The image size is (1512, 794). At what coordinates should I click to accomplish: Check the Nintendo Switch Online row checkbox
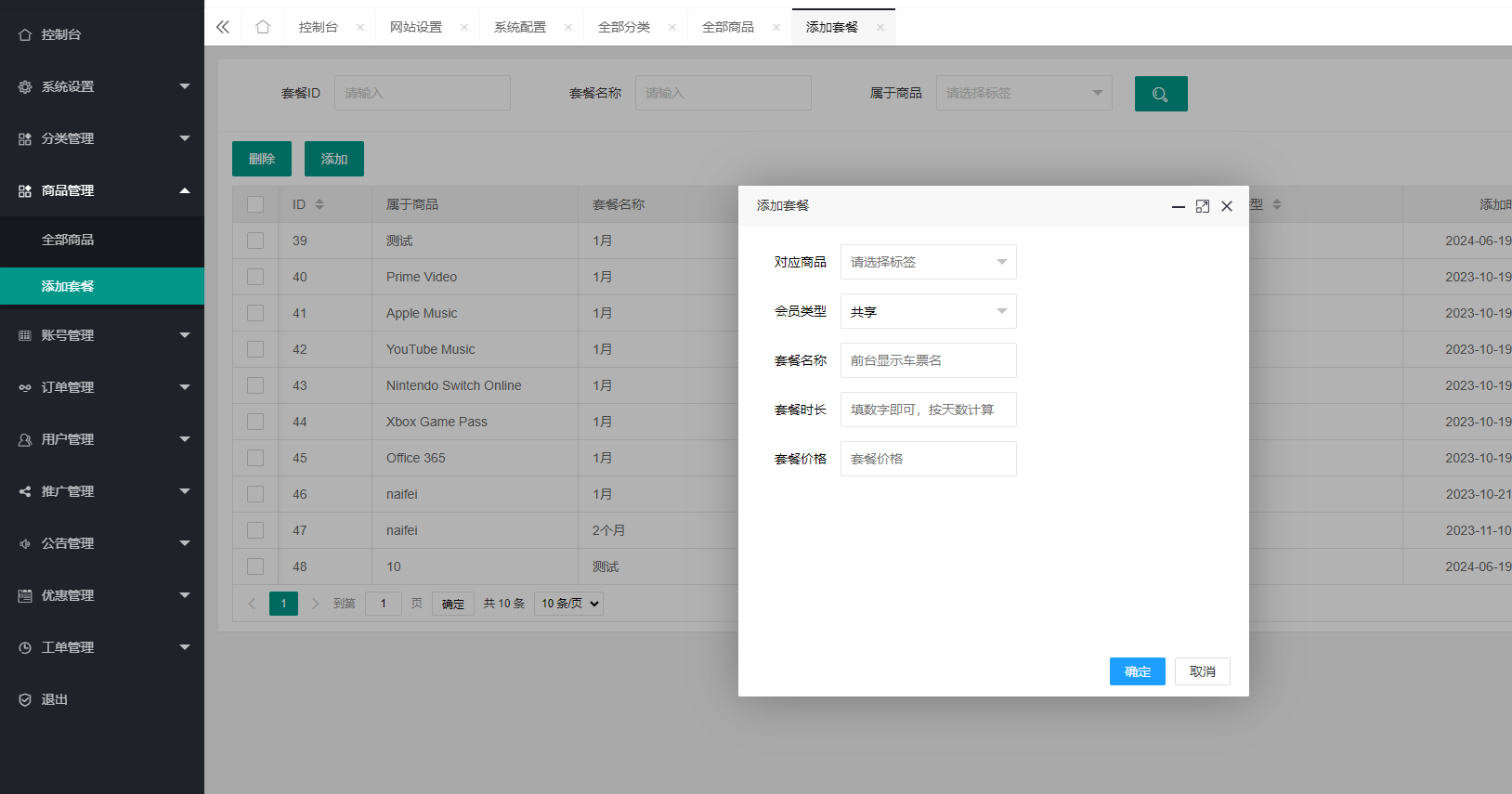pos(255,385)
